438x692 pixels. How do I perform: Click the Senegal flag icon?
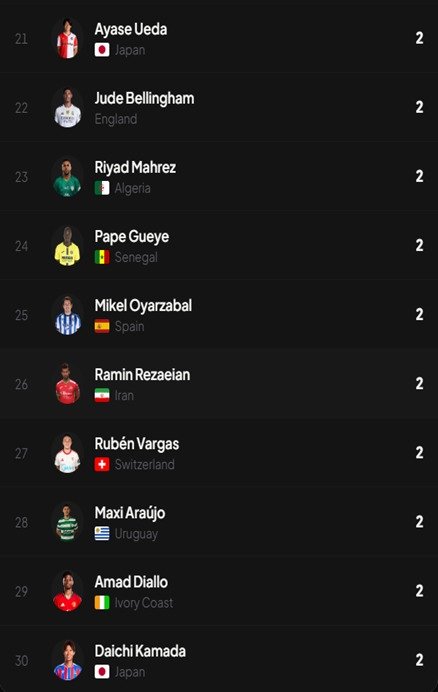[102, 257]
